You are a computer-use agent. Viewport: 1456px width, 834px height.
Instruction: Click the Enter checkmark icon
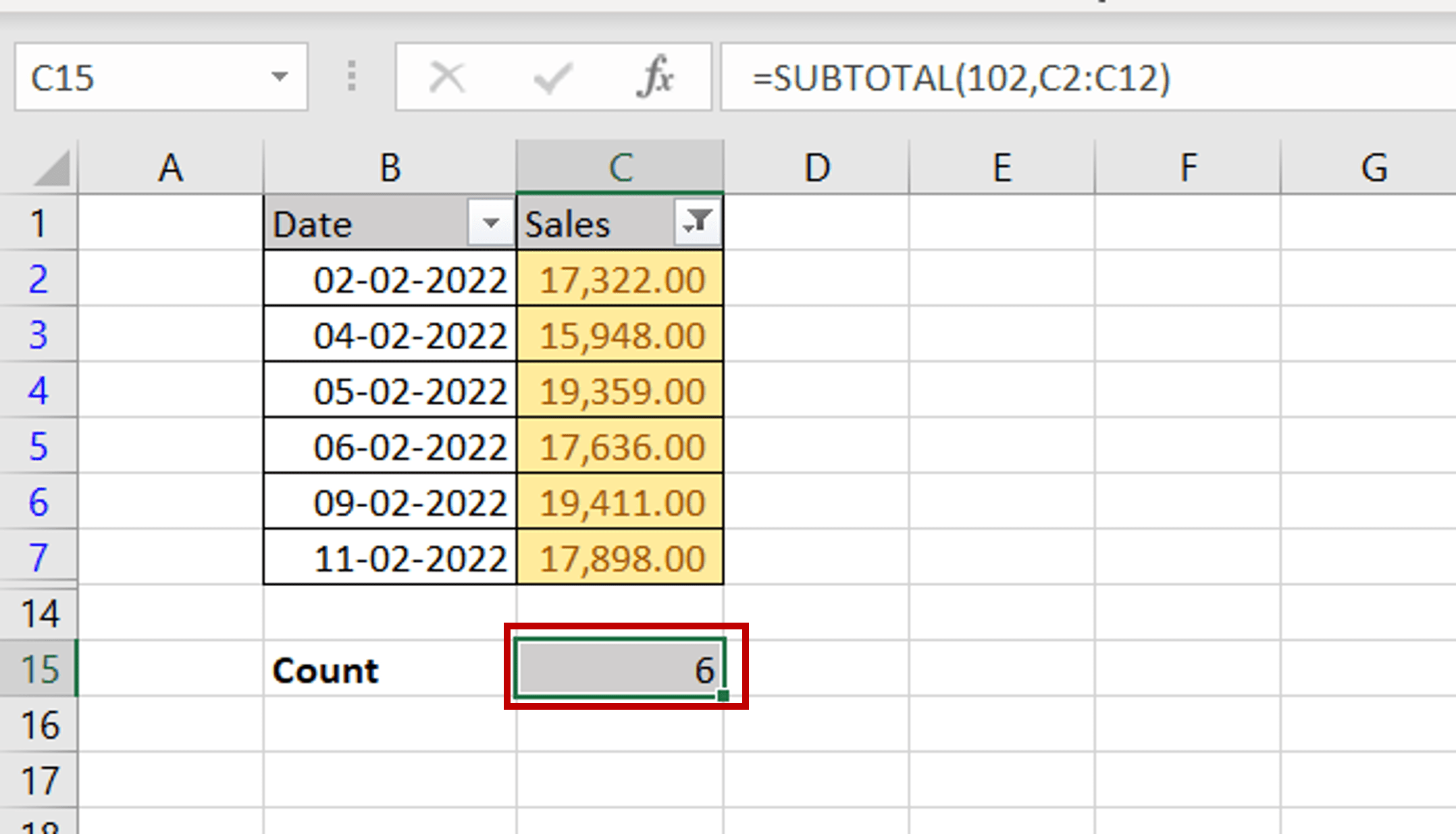coord(552,76)
